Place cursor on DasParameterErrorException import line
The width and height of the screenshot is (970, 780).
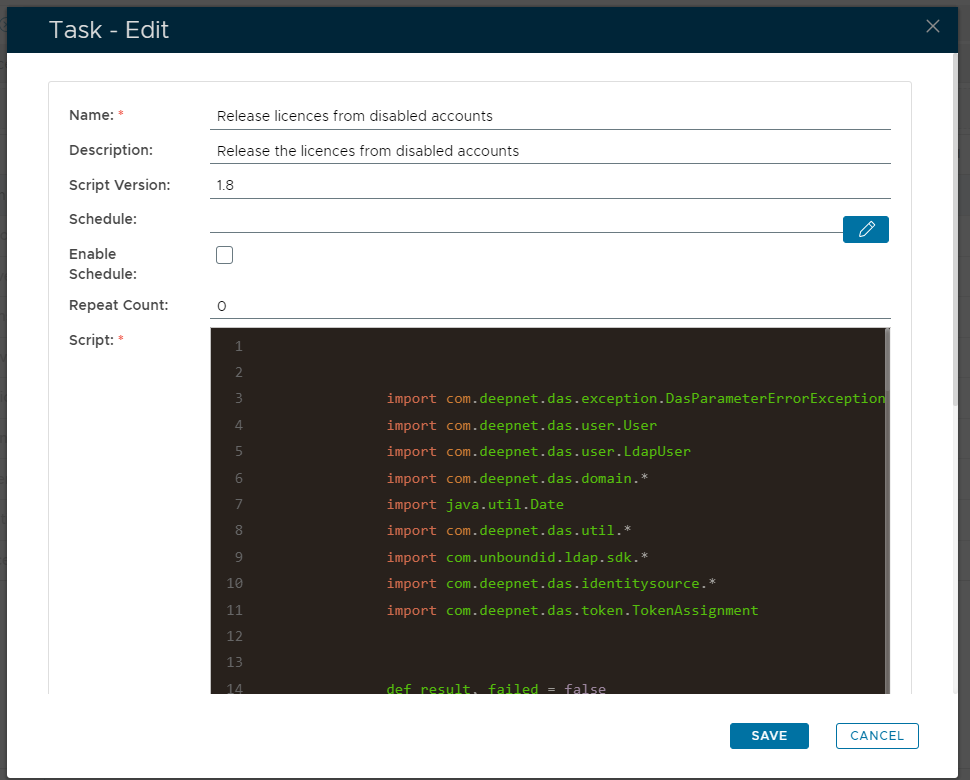point(635,398)
